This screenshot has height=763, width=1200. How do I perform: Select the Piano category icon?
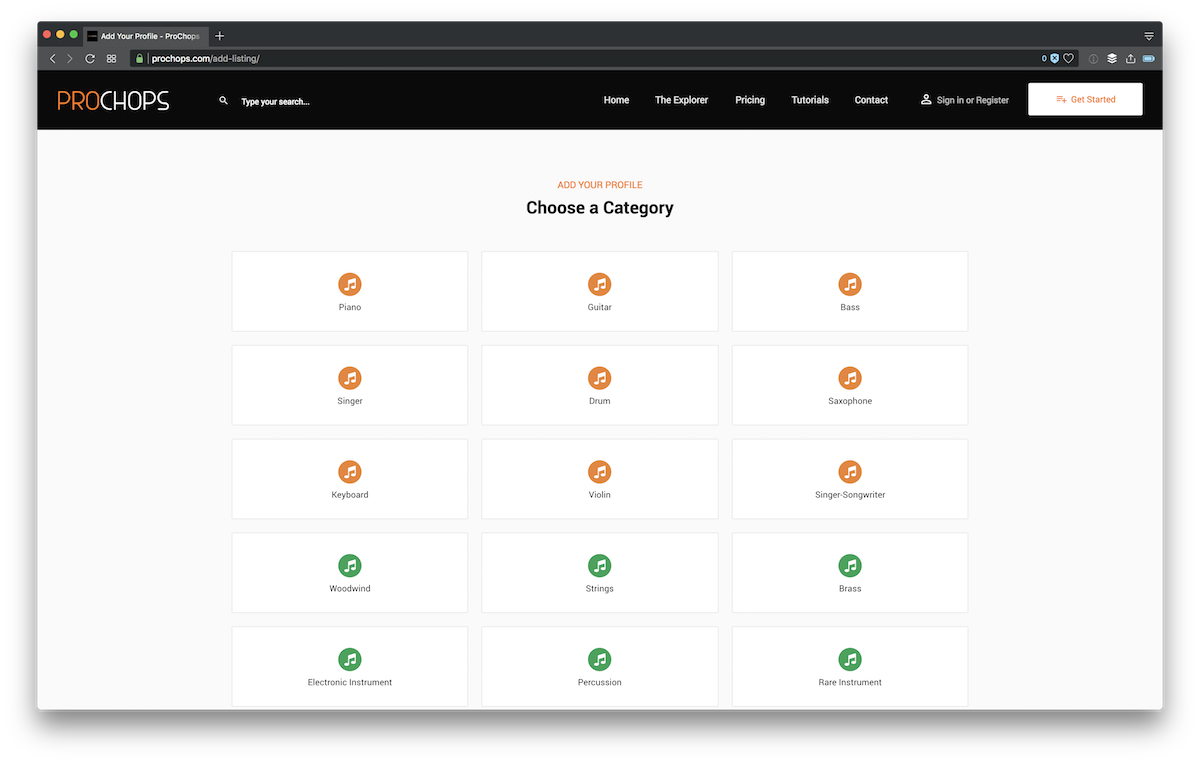[349, 284]
